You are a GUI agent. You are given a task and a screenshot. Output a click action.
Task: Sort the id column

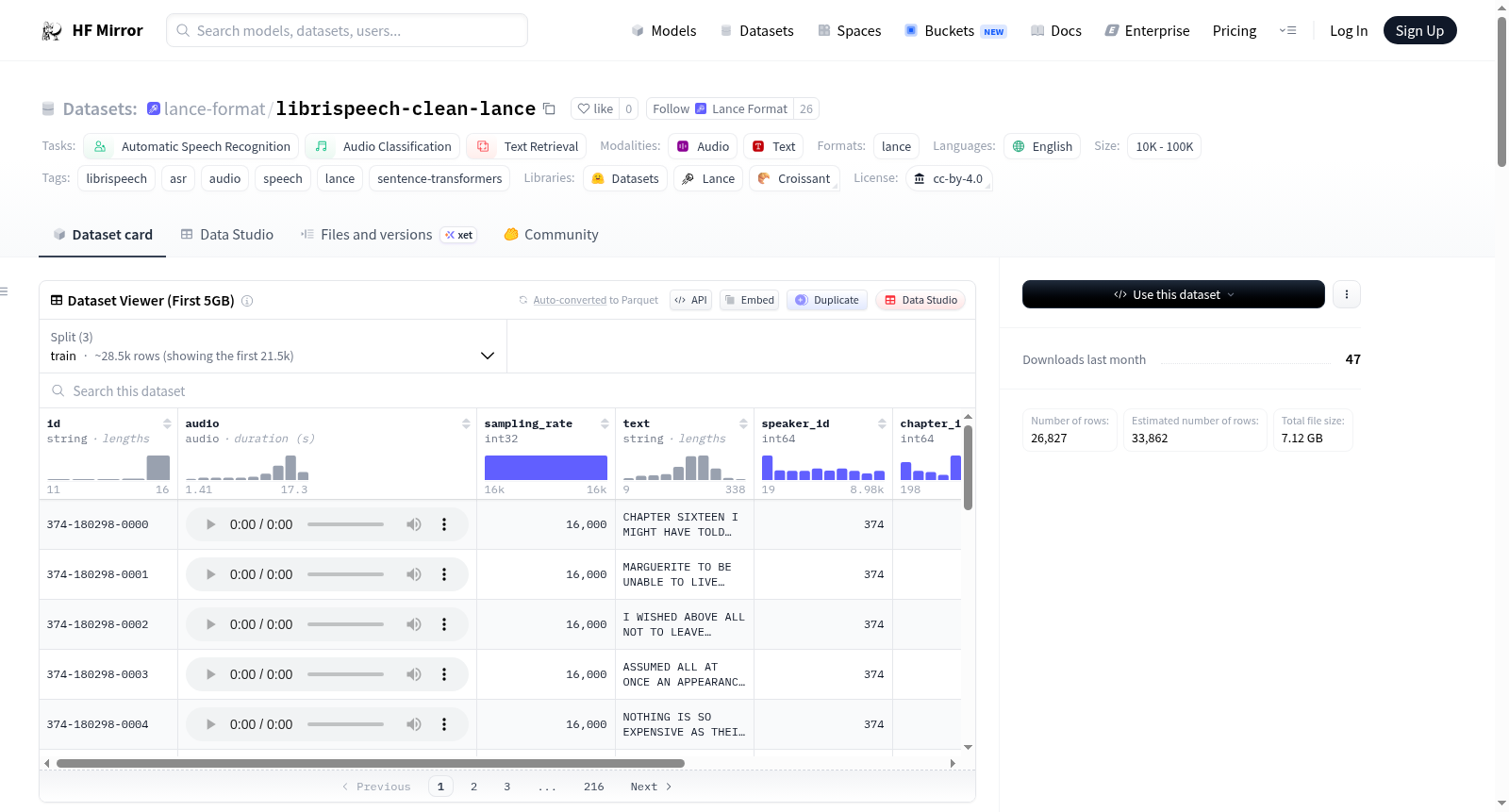point(167,423)
